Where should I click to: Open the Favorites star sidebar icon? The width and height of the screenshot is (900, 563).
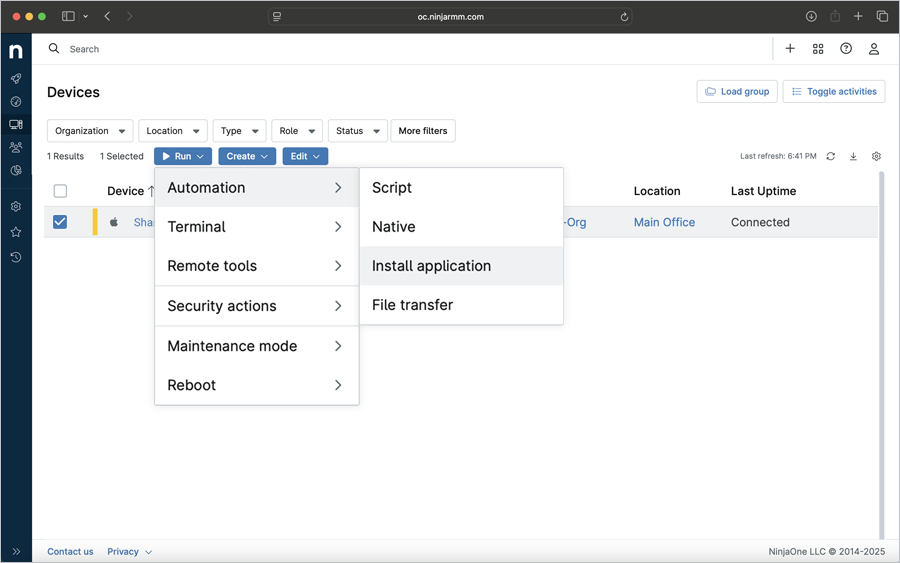pyautogui.click(x=16, y=232)
